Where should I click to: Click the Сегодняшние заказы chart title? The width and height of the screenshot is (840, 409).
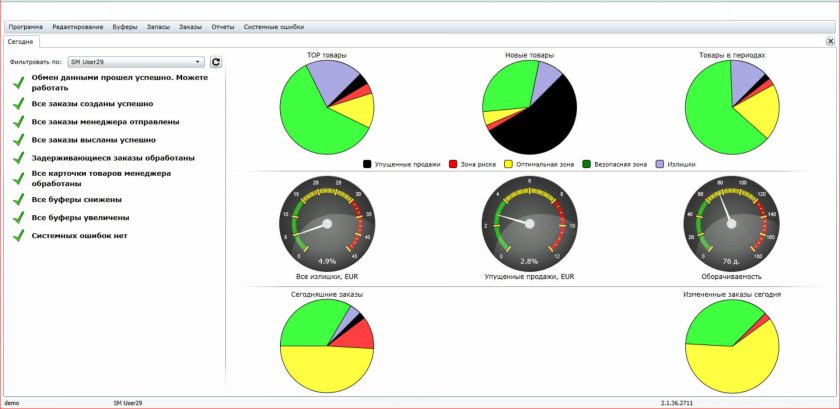[327, 294]
